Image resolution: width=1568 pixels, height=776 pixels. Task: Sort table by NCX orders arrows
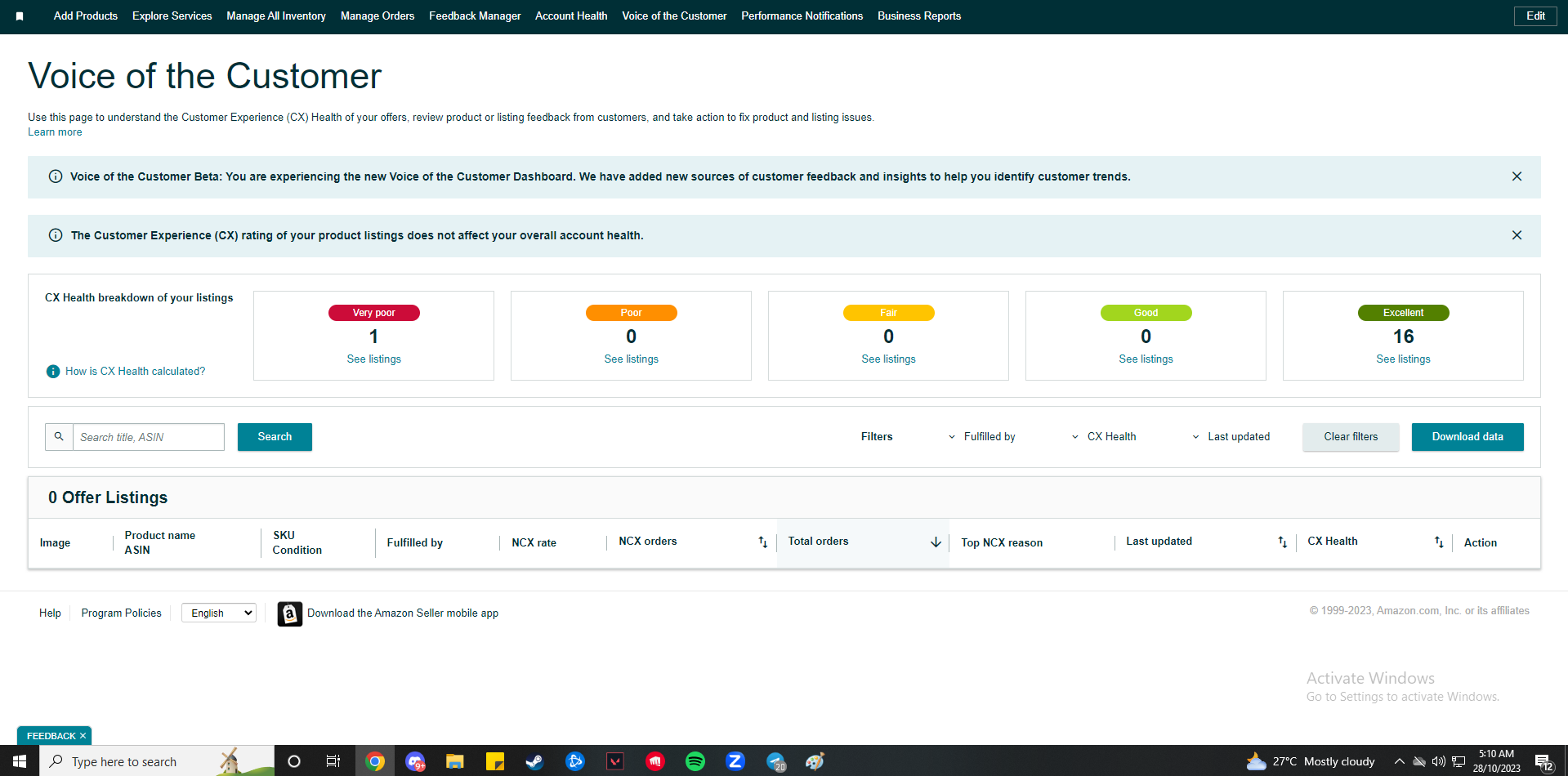point(762,542)
